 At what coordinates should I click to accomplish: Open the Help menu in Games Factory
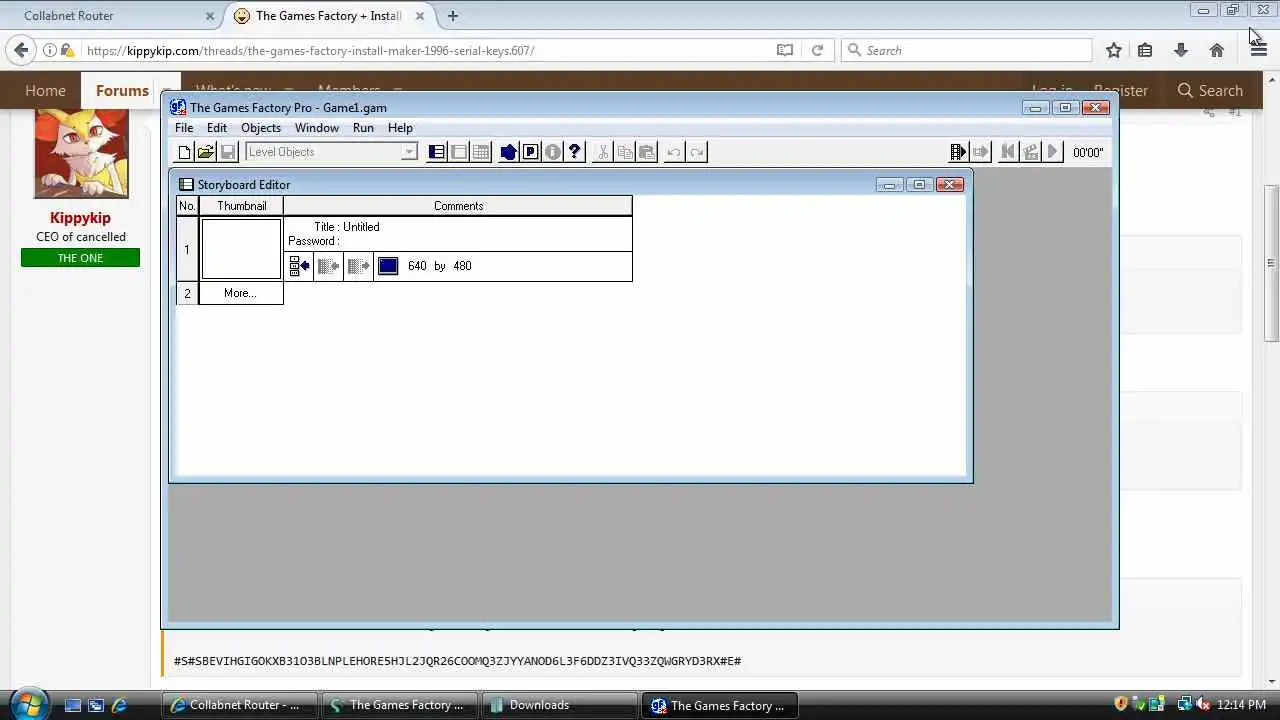(x=400, y=128)
